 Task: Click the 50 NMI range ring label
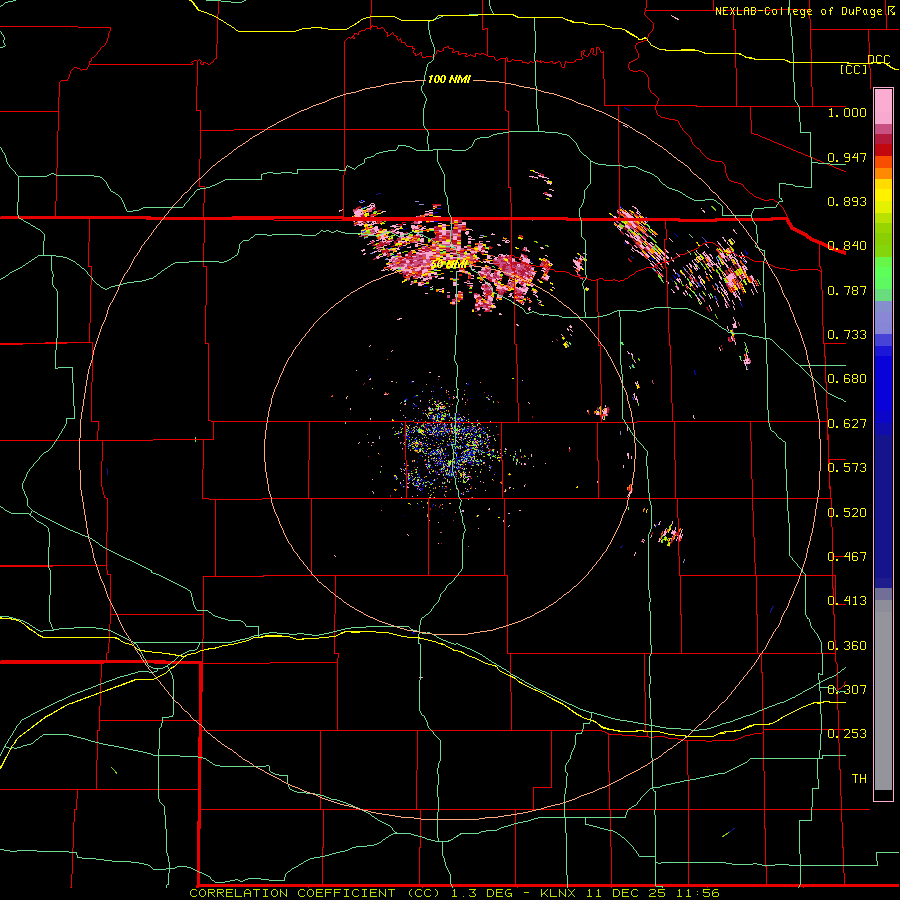pos(449,264)
